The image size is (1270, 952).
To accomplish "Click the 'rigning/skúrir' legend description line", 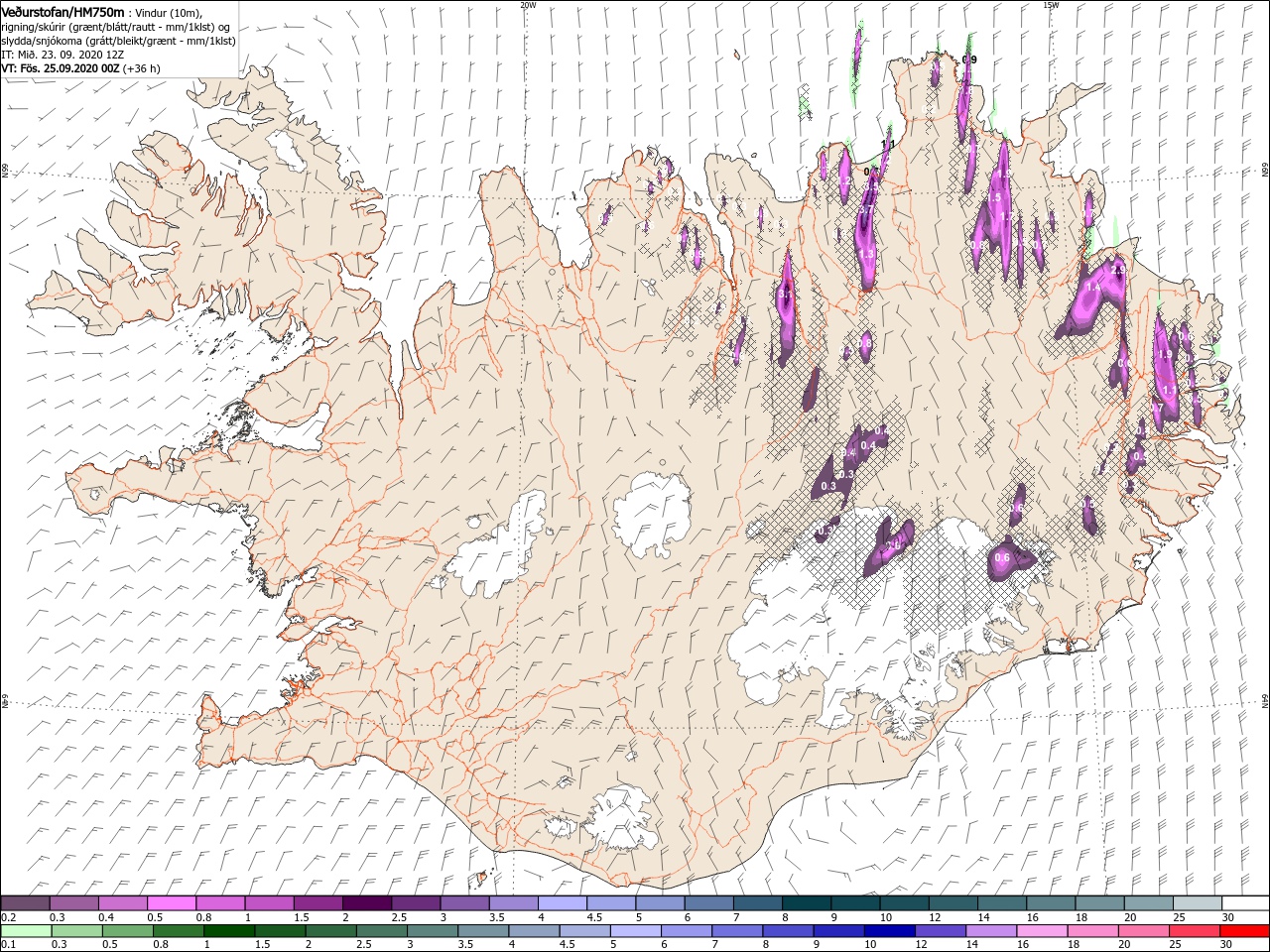I will pos(114,27).
